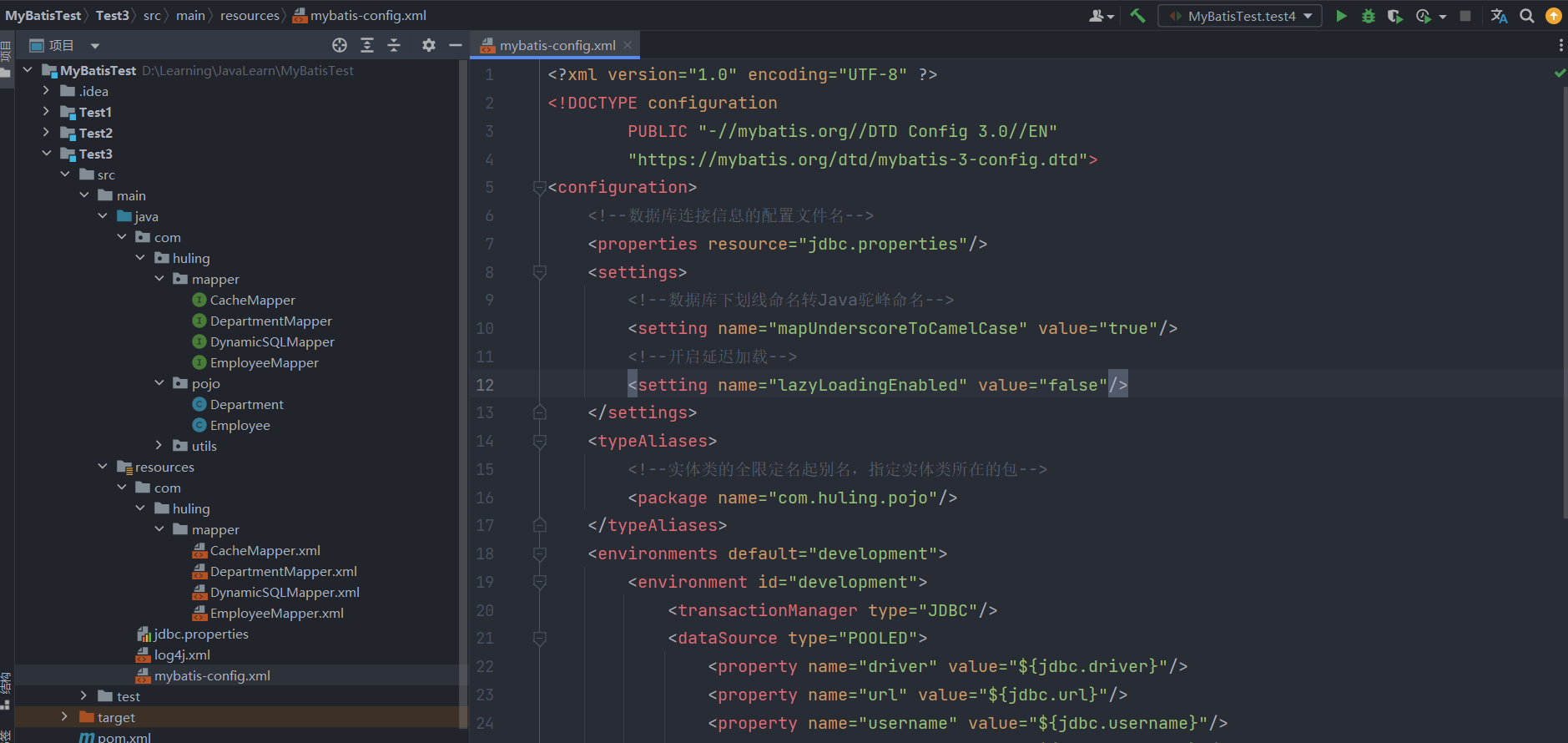Open the MyBatisTest.test4 run configuration dropdown
Image resolution: width=1568 pixels, height=743 pixels.
(1240, 16)
